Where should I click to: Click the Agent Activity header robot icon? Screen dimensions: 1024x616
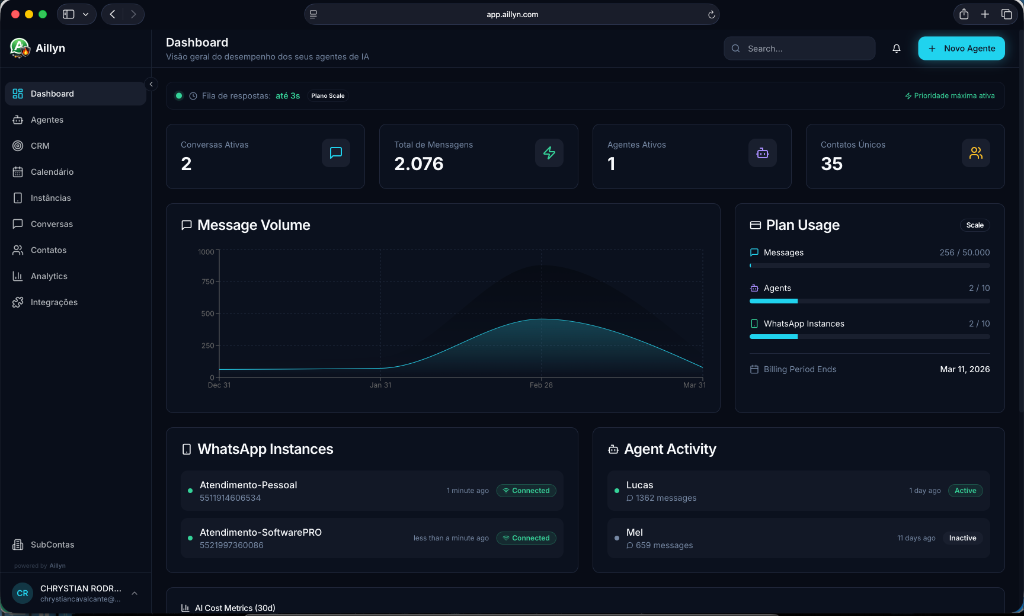click(x=613, y=449)
